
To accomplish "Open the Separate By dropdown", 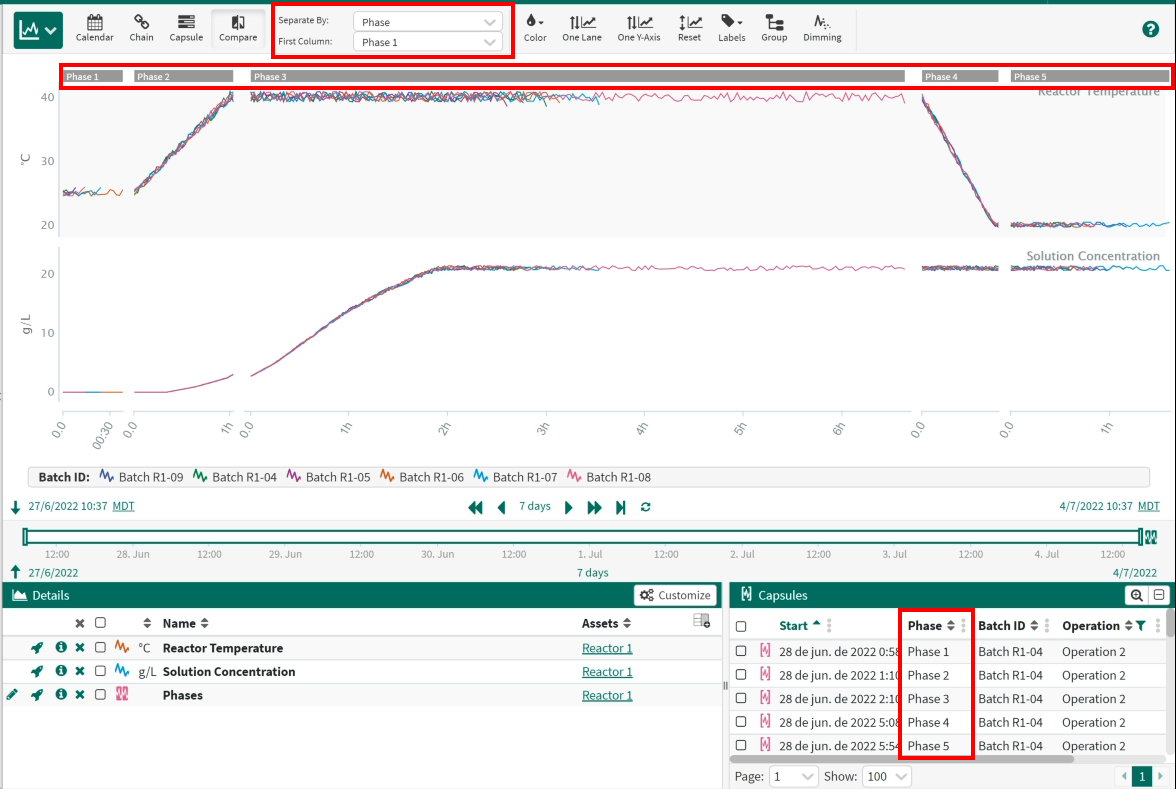I will [428, 22].
